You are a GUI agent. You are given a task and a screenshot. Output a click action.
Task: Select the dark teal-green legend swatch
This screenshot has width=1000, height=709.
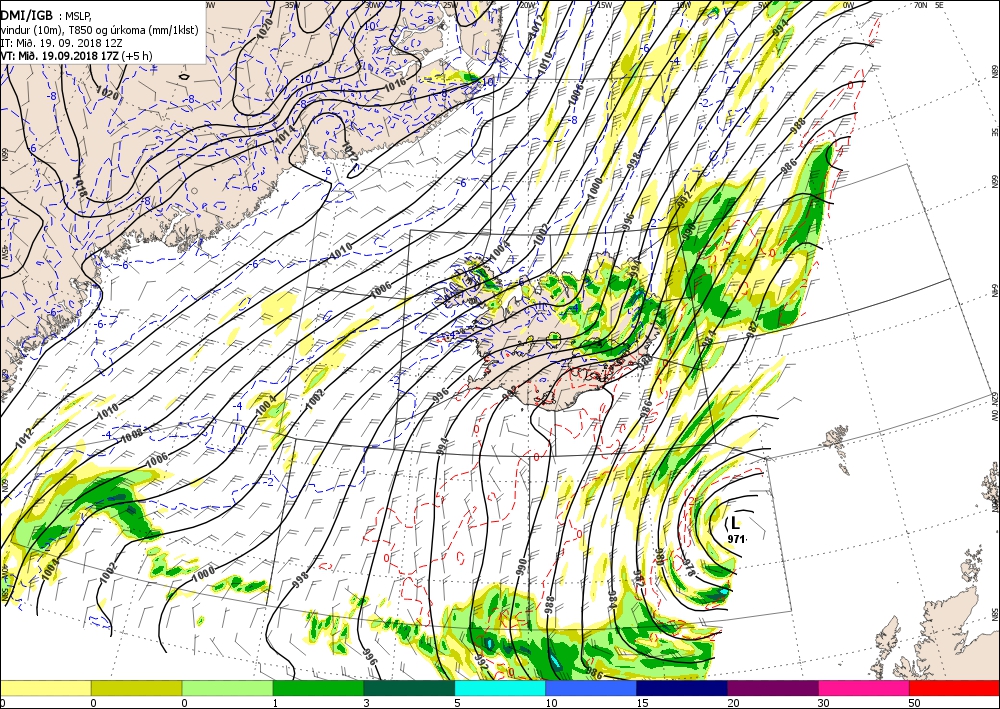coord(409,688)
